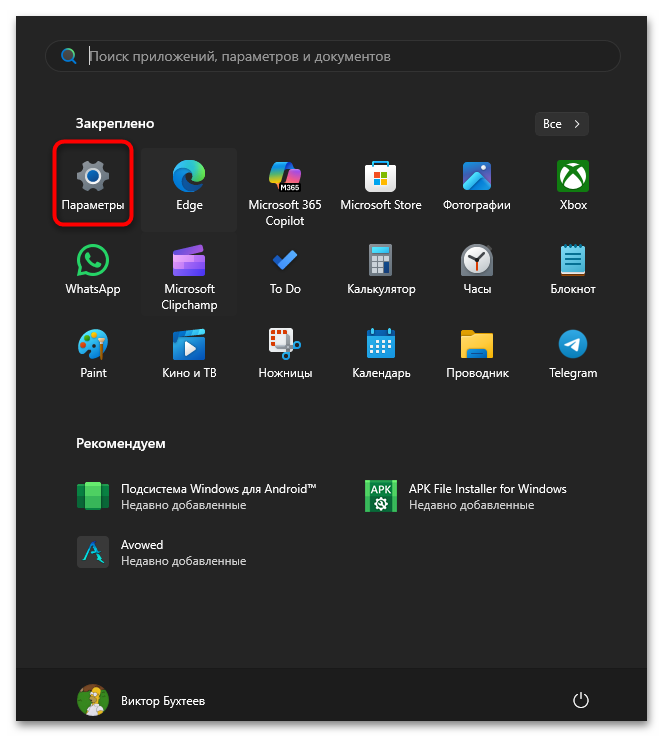
Task: Open Кино и ТВ app
Action: (189, 353)
